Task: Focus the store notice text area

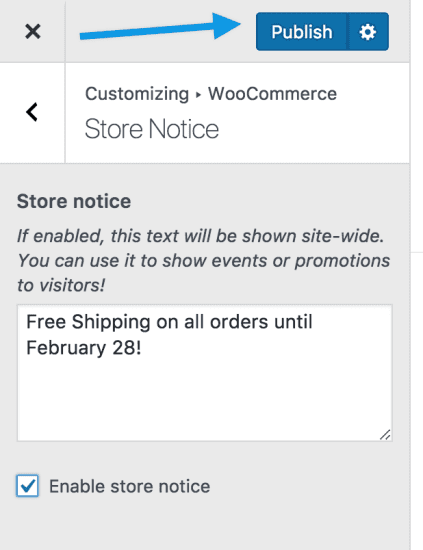Action: 204,373
